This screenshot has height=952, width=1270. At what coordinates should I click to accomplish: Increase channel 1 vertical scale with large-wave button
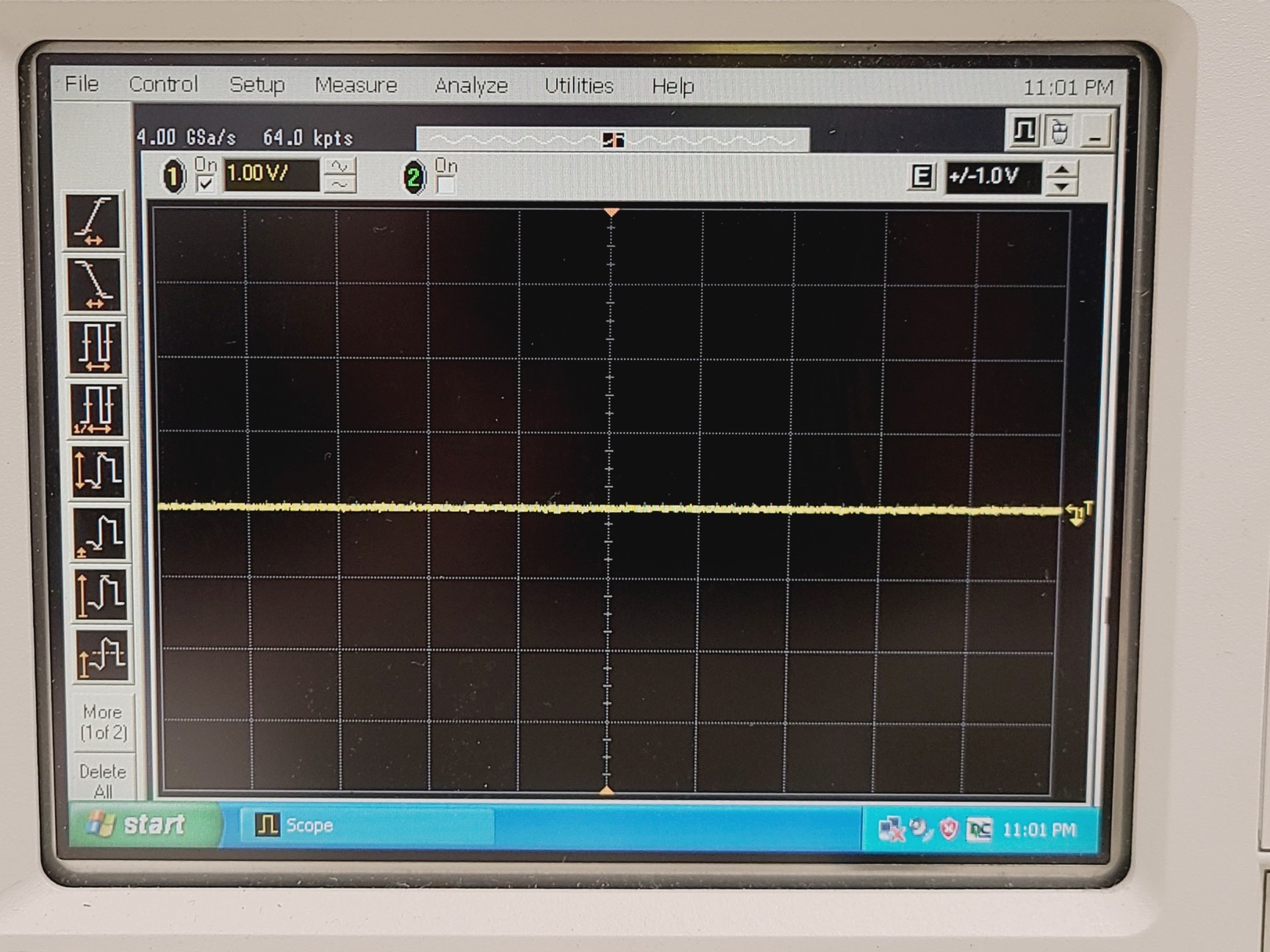(x=340, y=166)
